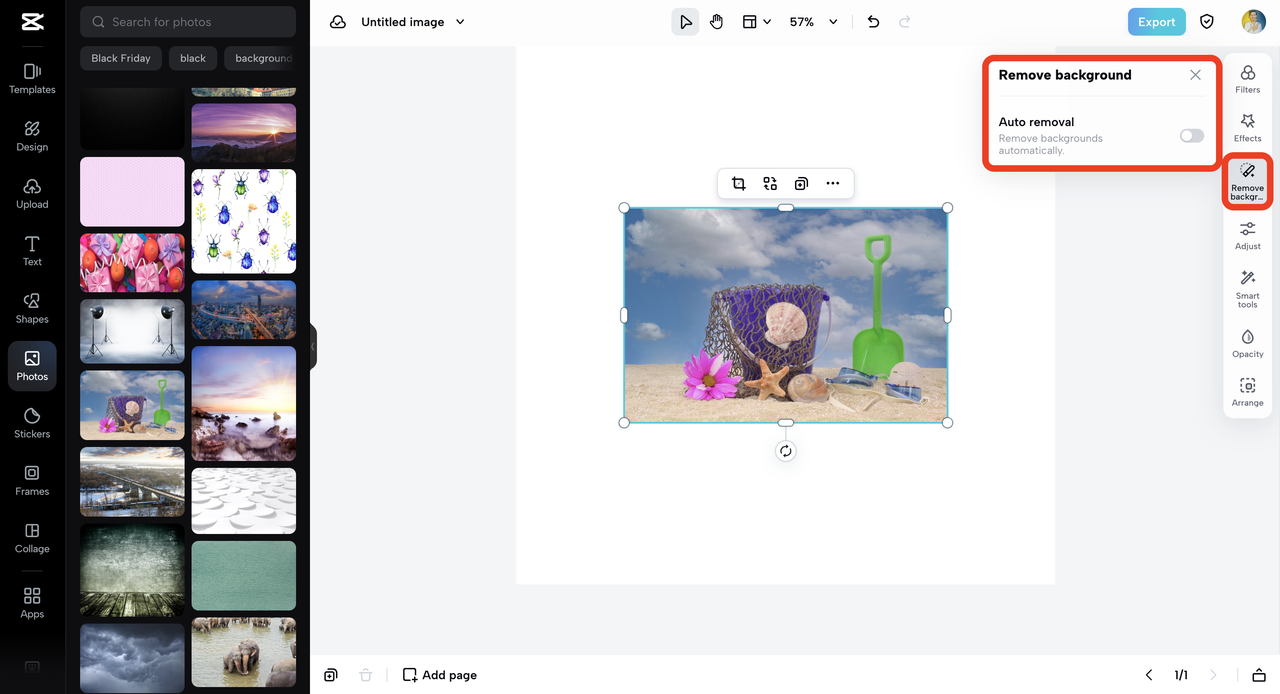
Task: Open the Effects tool
Action: (1248, 128)
